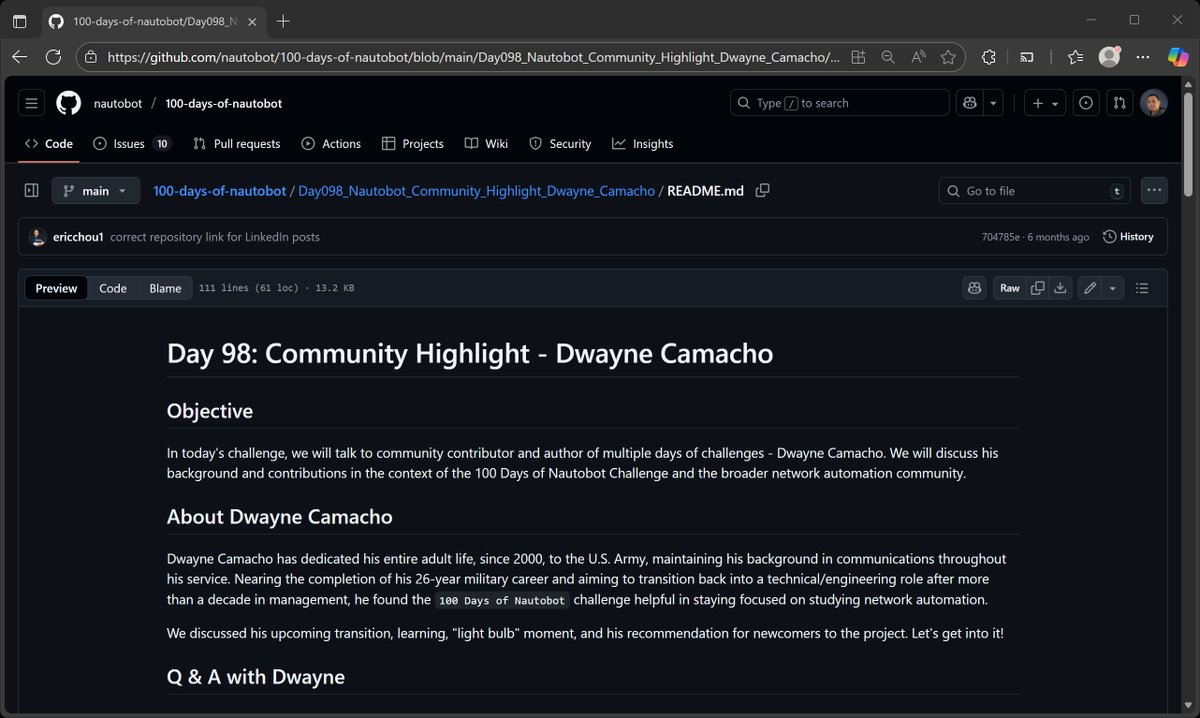Open read aloud icon in address bar
Image resolution: width=1200 pixels, height=718 pixels.
point(918,57)
